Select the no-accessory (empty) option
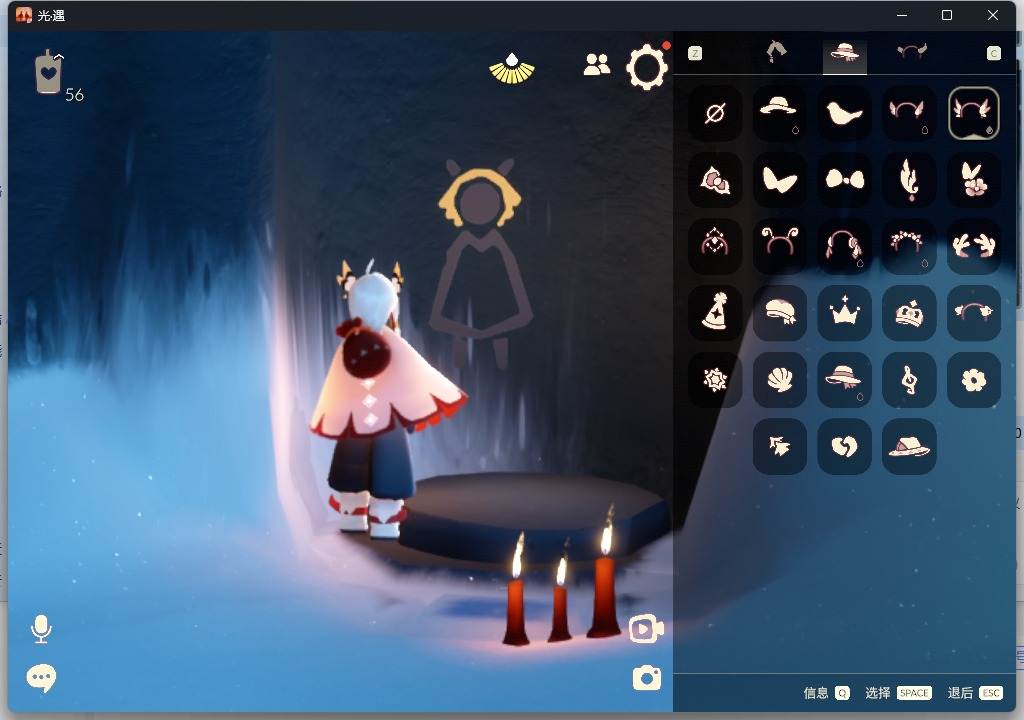Screen dimensions: 1024x720 [x=715, y=113]
